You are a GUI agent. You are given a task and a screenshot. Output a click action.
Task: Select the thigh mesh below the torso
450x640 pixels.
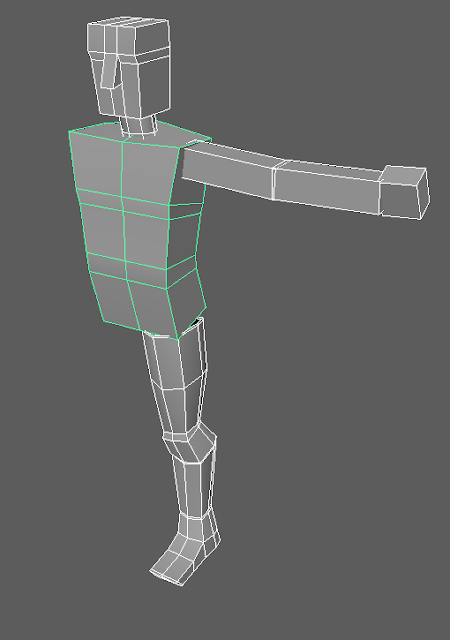(x=176, y=376)
